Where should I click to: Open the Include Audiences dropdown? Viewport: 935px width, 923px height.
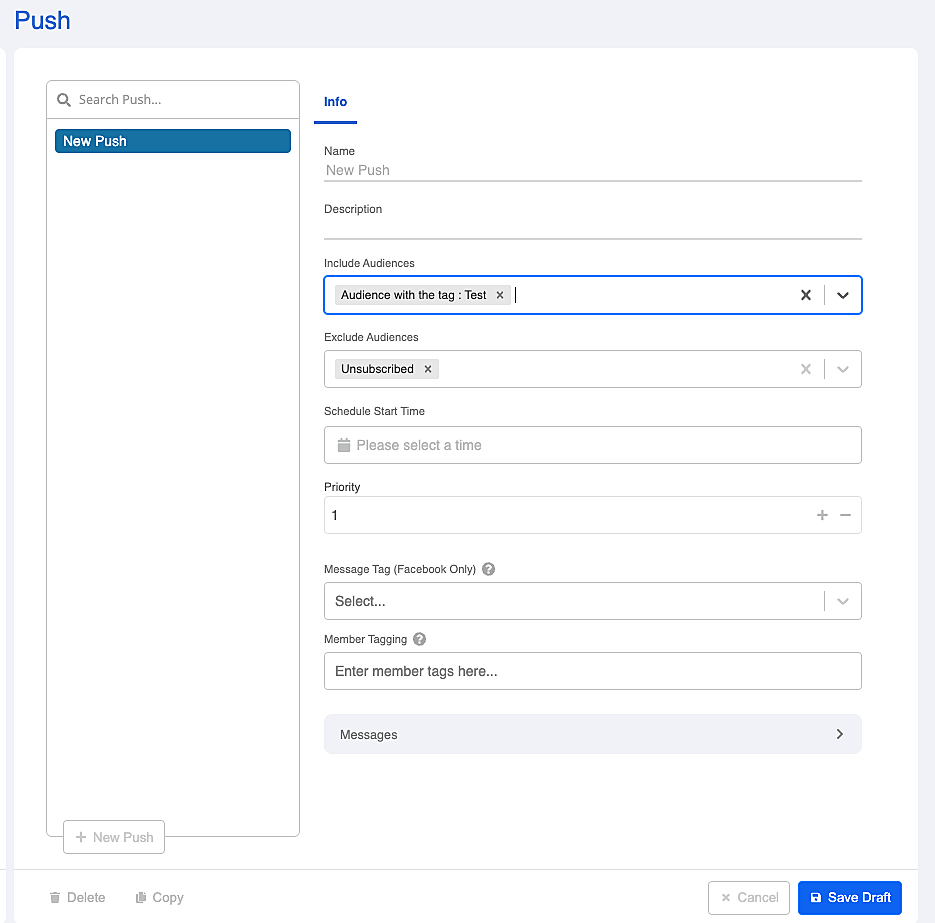(x=843, y=295)
